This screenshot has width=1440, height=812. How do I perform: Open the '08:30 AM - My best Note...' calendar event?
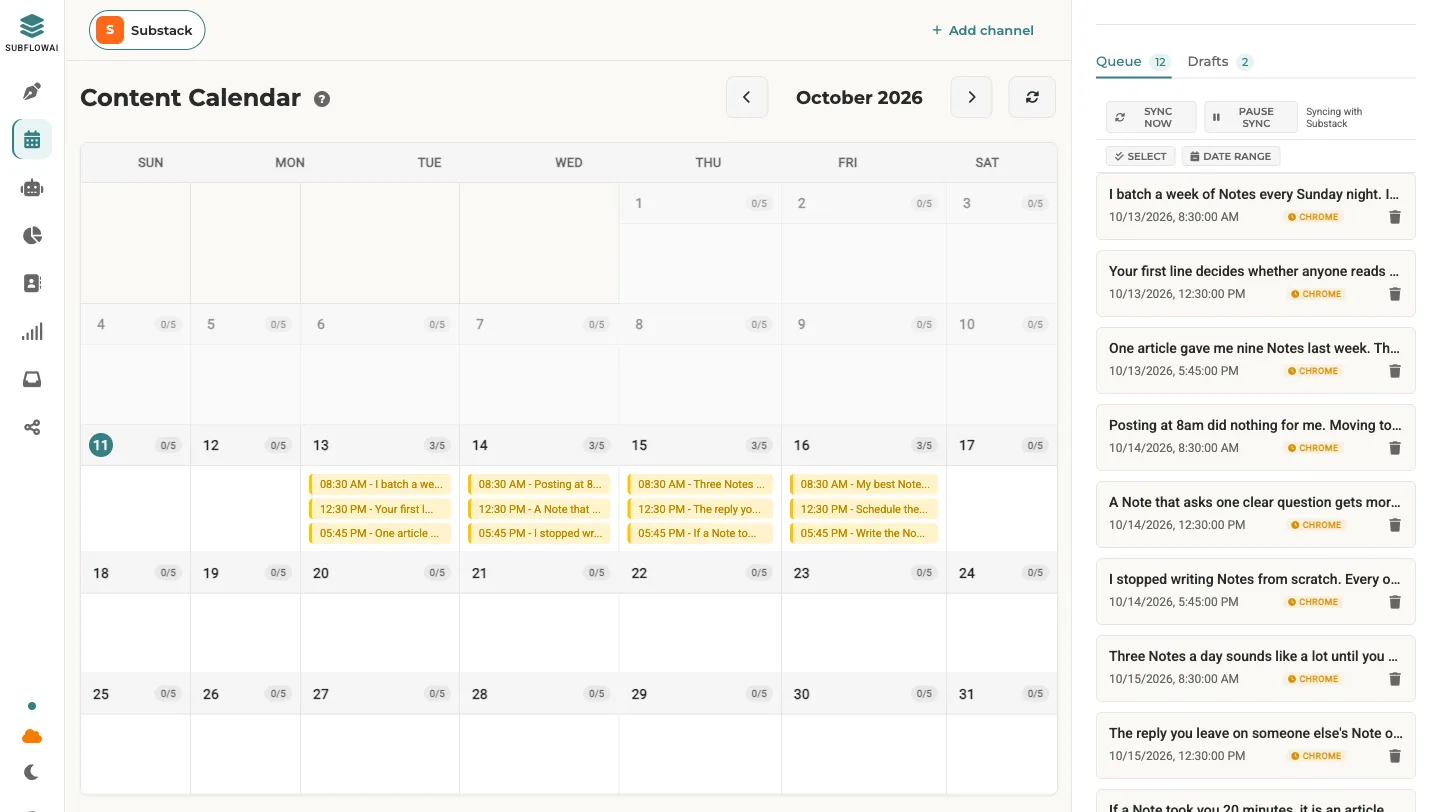[864, 484]
